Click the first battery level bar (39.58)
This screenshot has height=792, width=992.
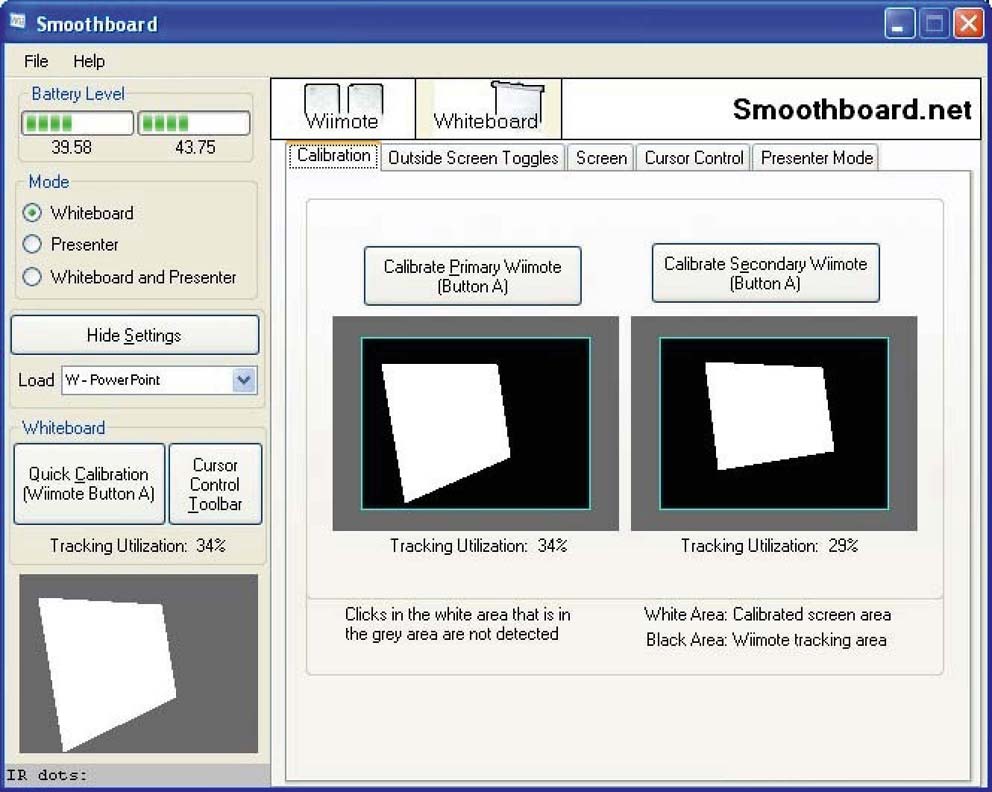point(78,123)
